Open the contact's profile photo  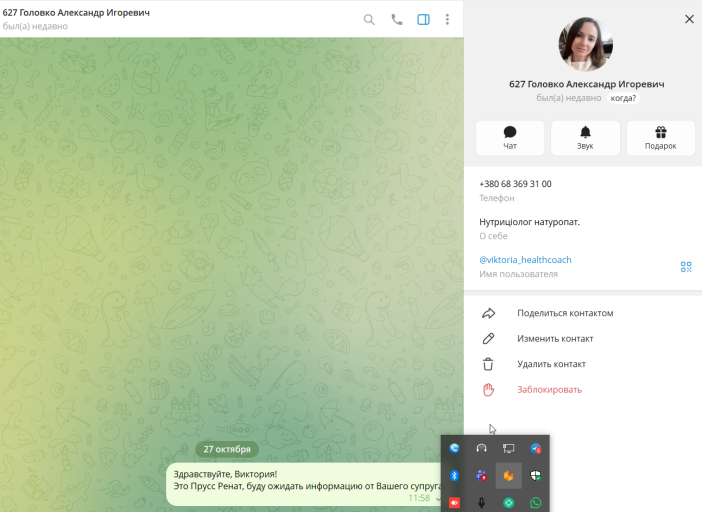point(586,44)
